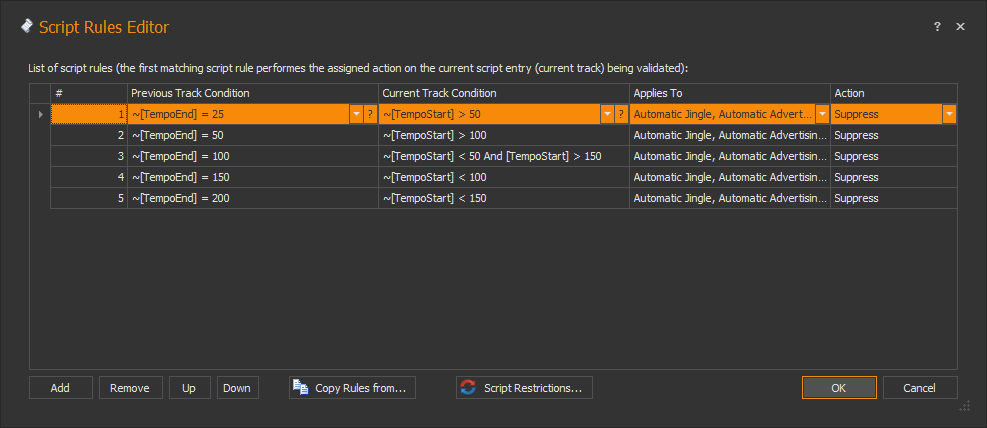Remove the selected script rule
This screenshot has width=987, height=428.
click(130, 388)
